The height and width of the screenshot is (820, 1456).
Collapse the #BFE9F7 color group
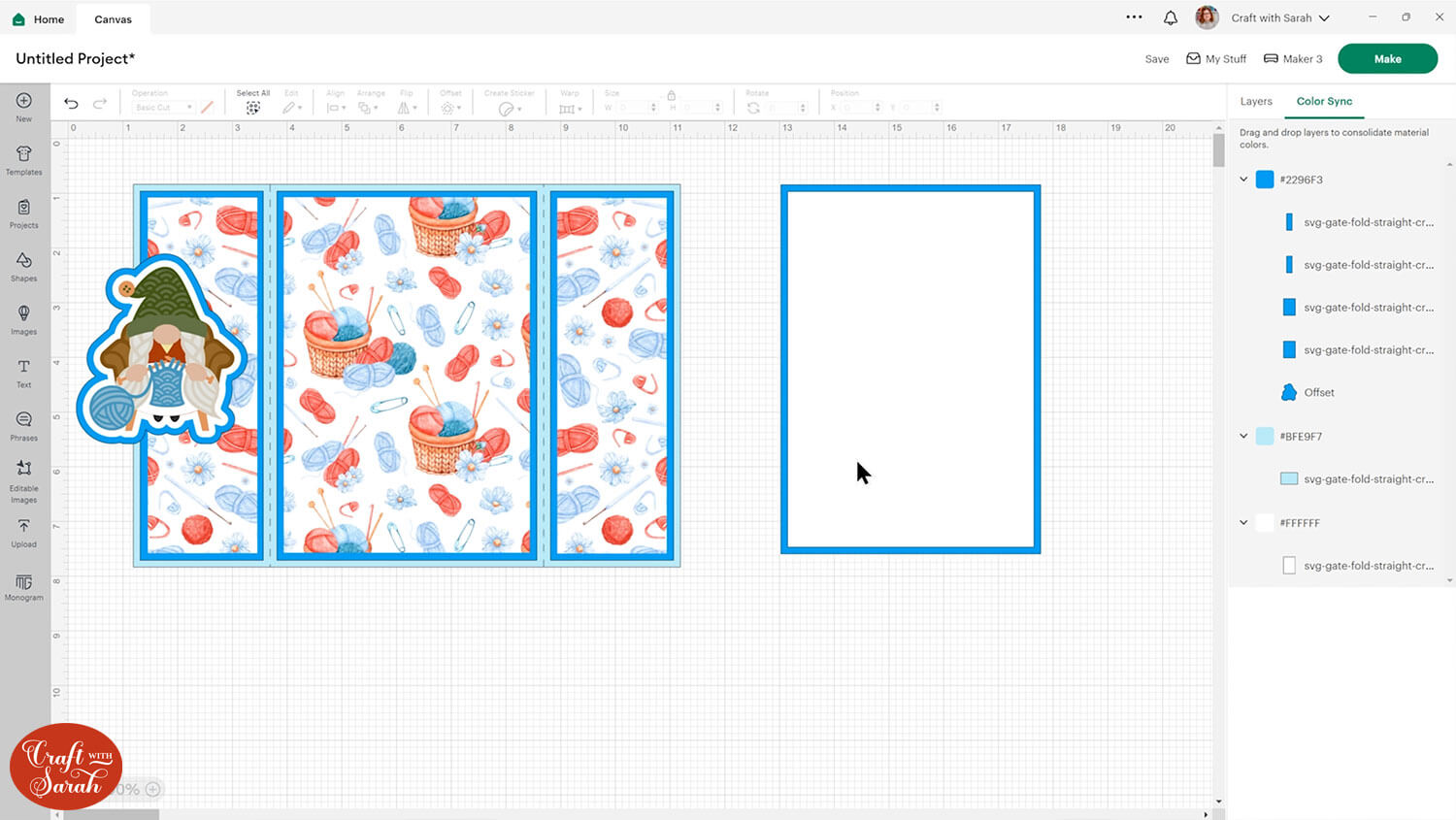(x=1243, y=437)
